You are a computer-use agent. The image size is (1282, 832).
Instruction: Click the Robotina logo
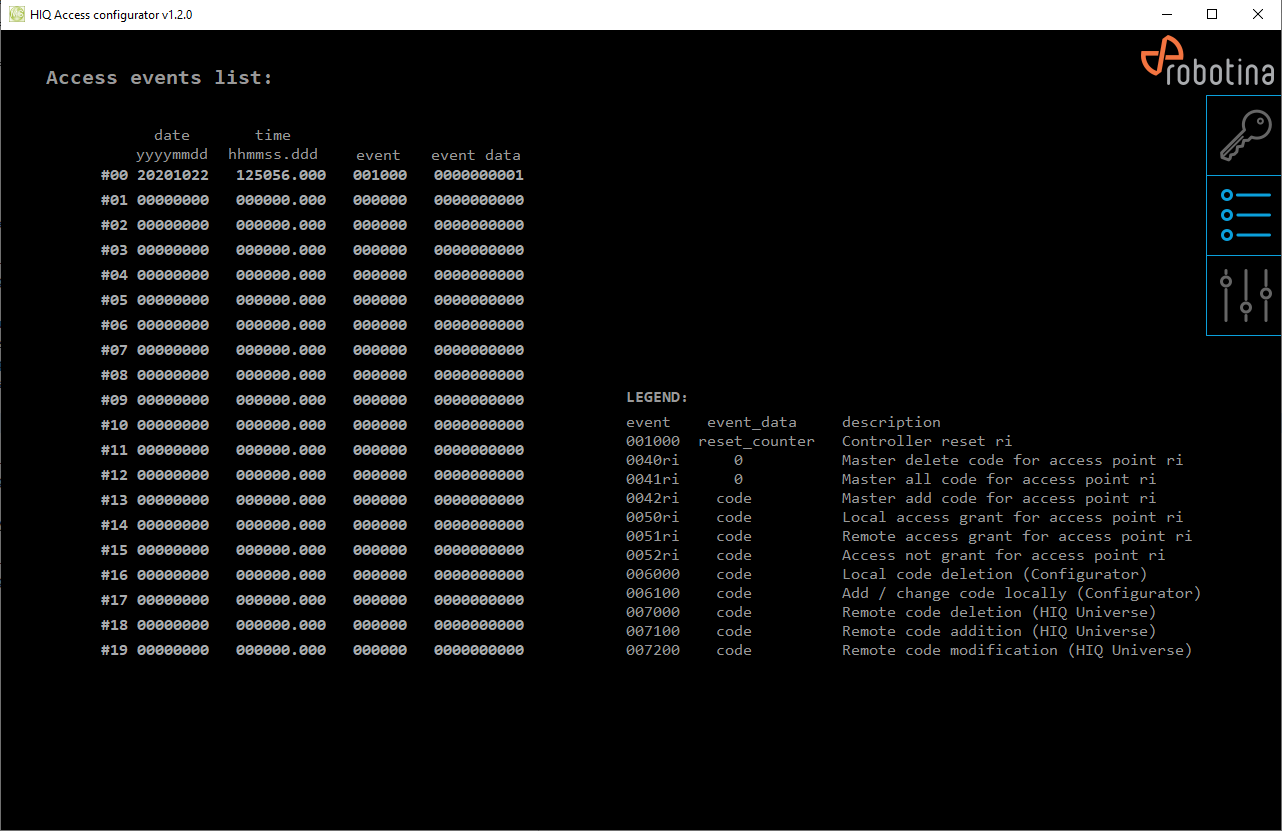[1208, 62]
